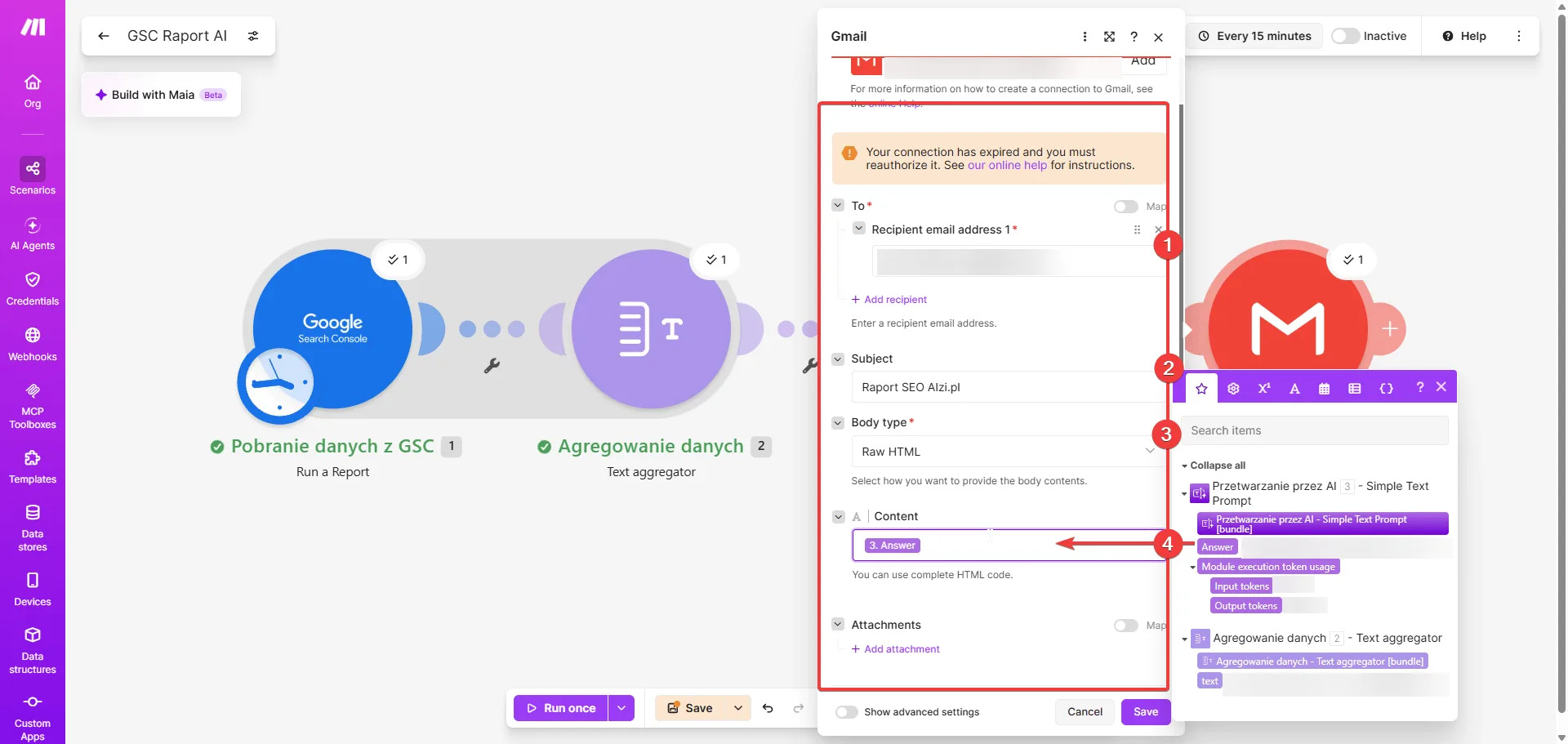The width and height of the screenshot is (1568, 744).
Task: Open the starred items tab
Action: point(1201,389)
